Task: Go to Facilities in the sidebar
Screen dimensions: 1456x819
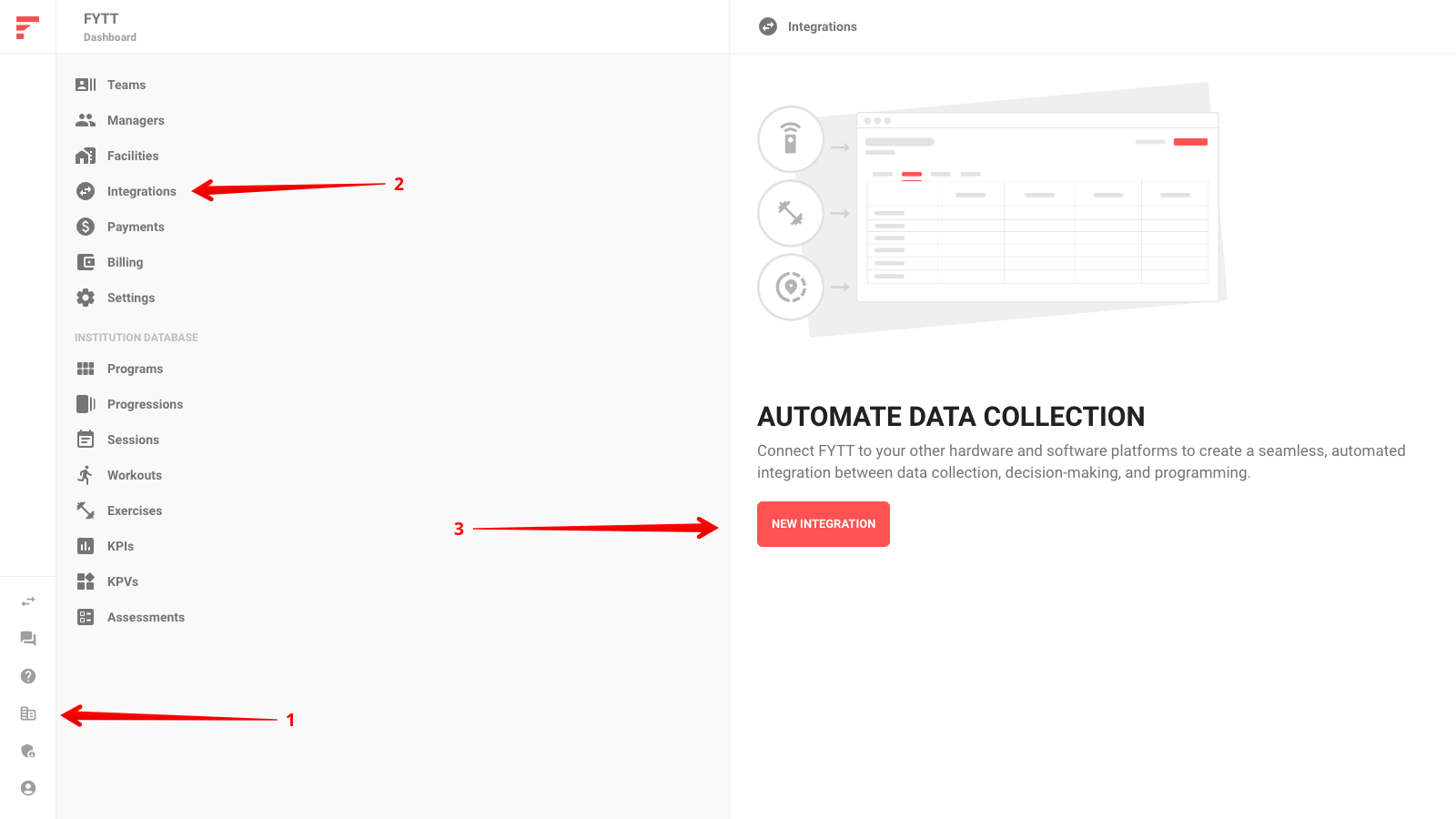Action: (133, 156)
